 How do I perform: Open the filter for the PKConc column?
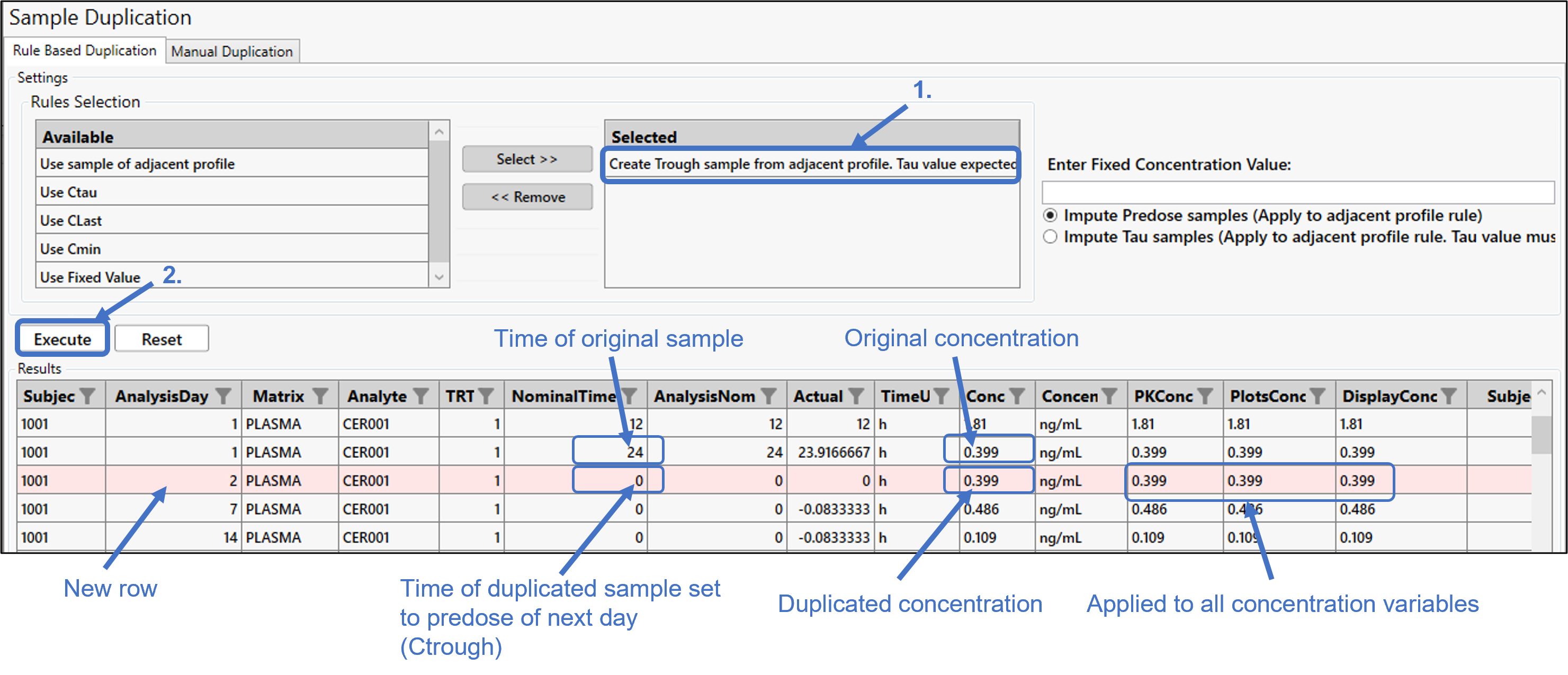point(1205,395)
